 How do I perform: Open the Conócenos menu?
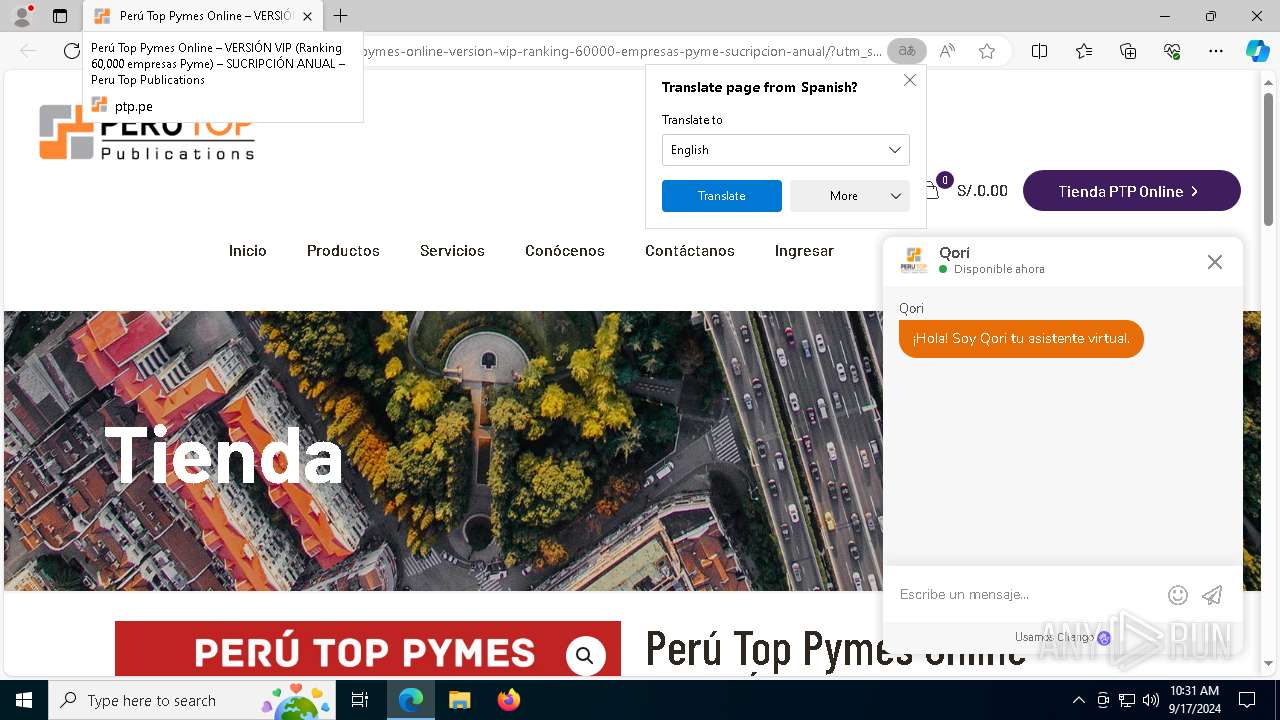pyautogui.click(x=565, y=251)
